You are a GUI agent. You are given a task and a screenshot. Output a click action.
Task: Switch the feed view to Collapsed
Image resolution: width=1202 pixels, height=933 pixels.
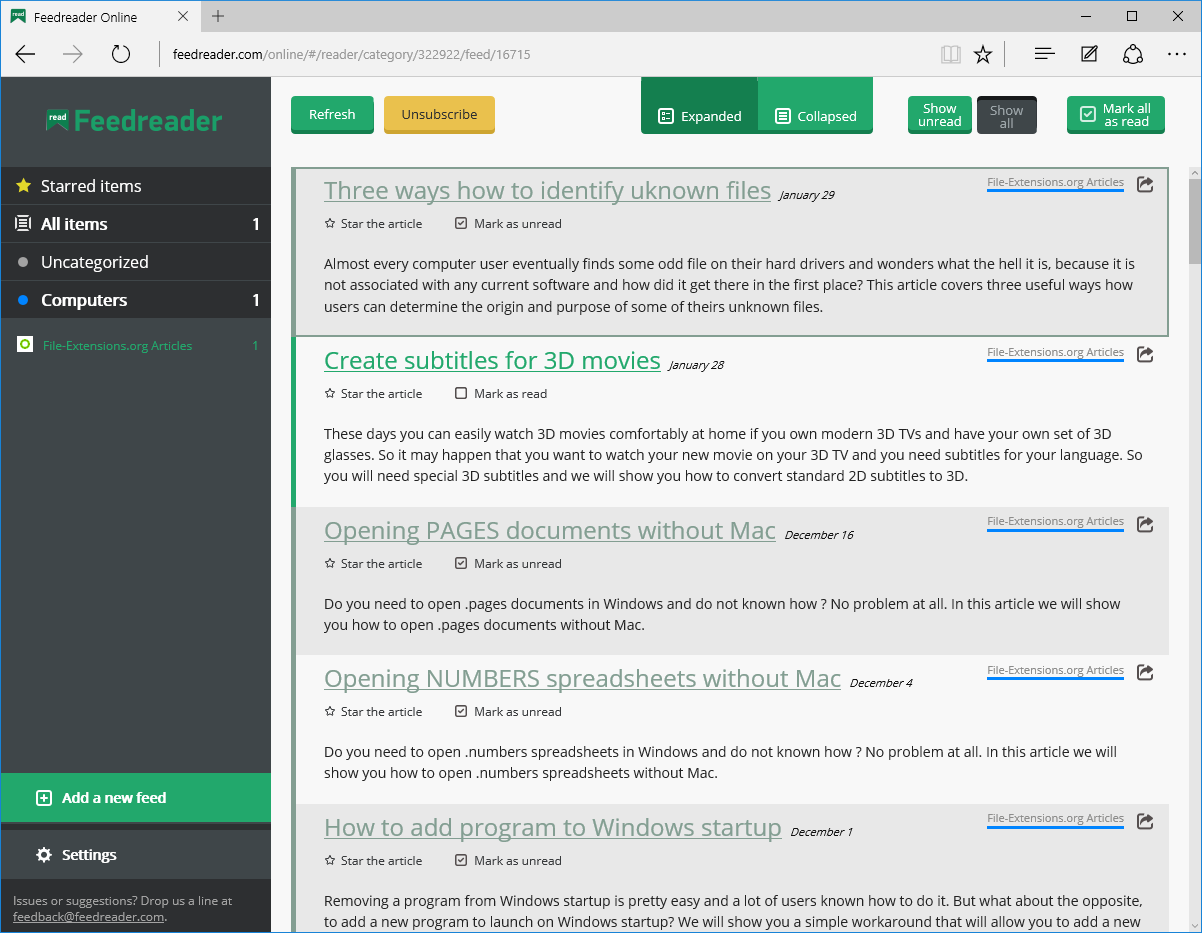815,115
